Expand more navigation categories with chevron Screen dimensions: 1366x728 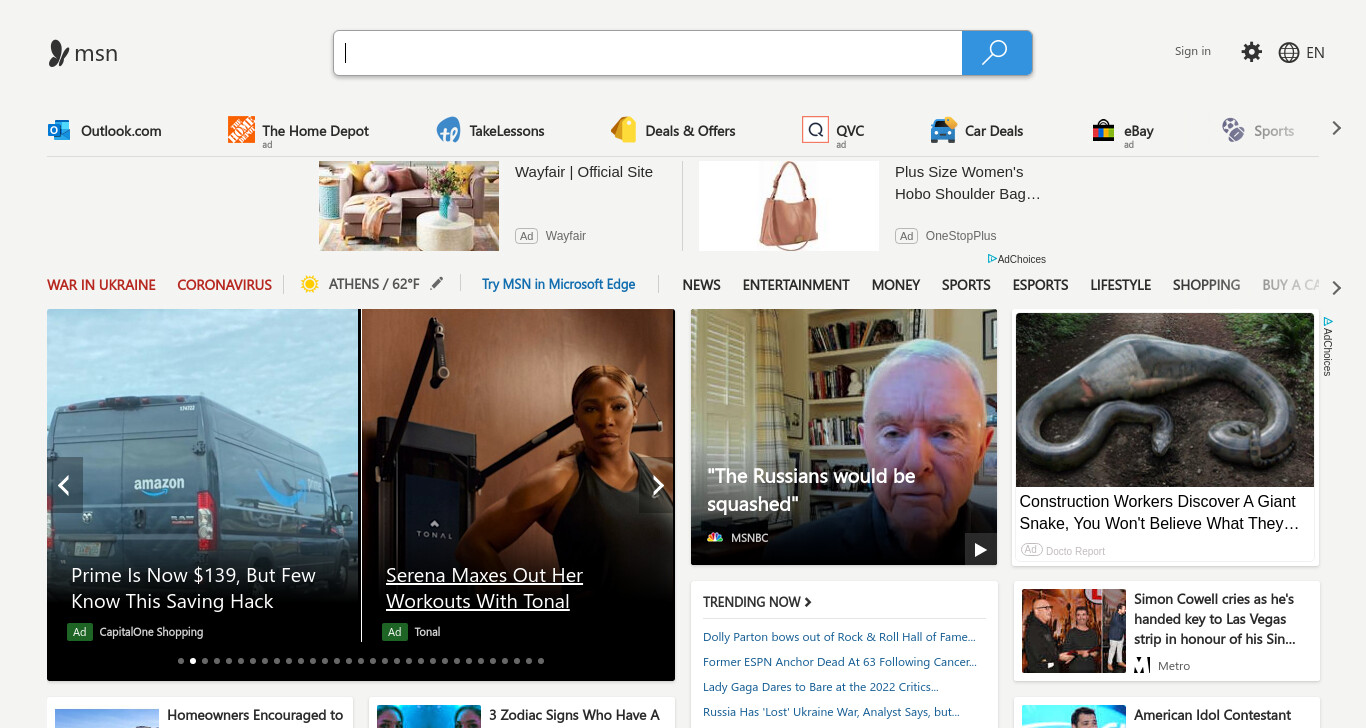(1336, 288)
